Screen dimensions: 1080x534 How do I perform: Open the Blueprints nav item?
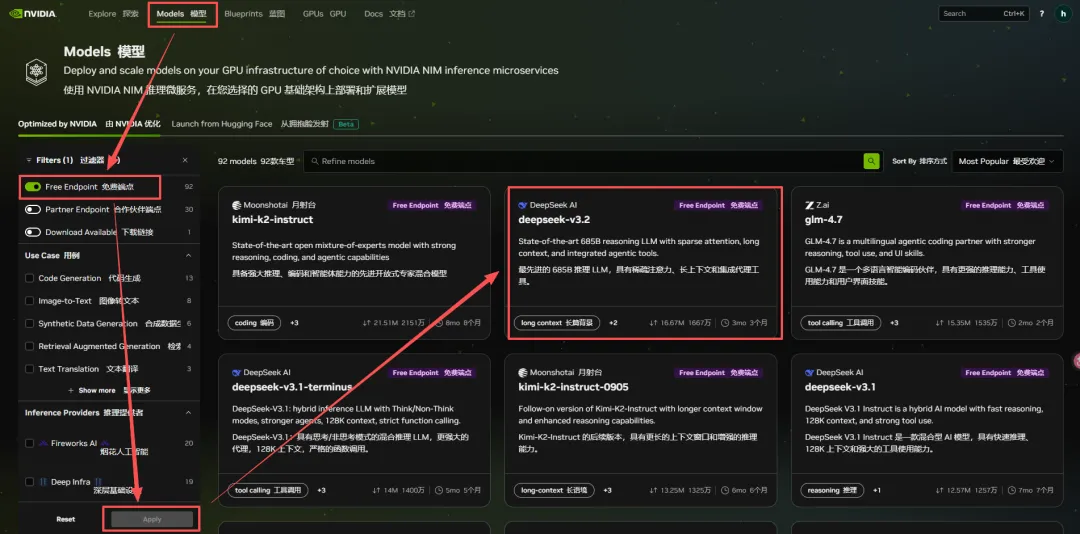[x=254, y=14]
